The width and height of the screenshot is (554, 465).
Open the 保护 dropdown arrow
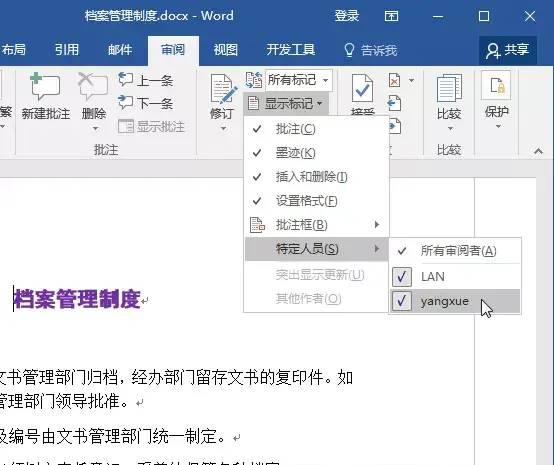[x=498, y=127]
